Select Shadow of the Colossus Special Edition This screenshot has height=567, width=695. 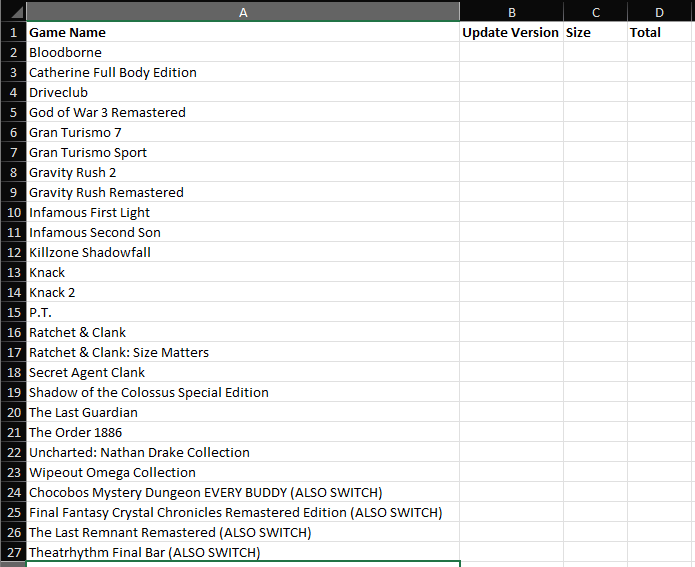tap(243, 392)
